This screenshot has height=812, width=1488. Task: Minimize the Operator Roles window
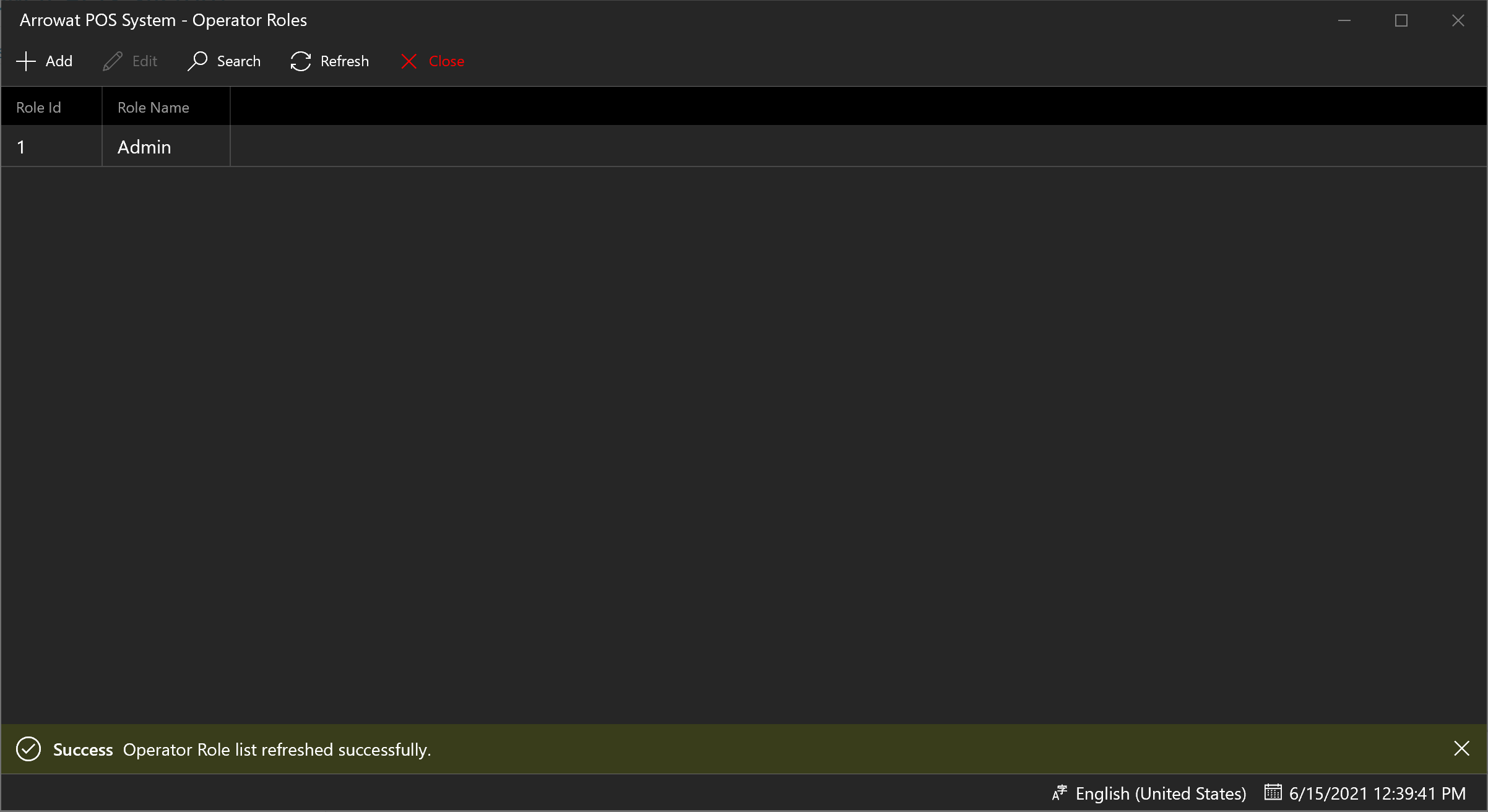pyautogui.click(x=1344, y=20)
